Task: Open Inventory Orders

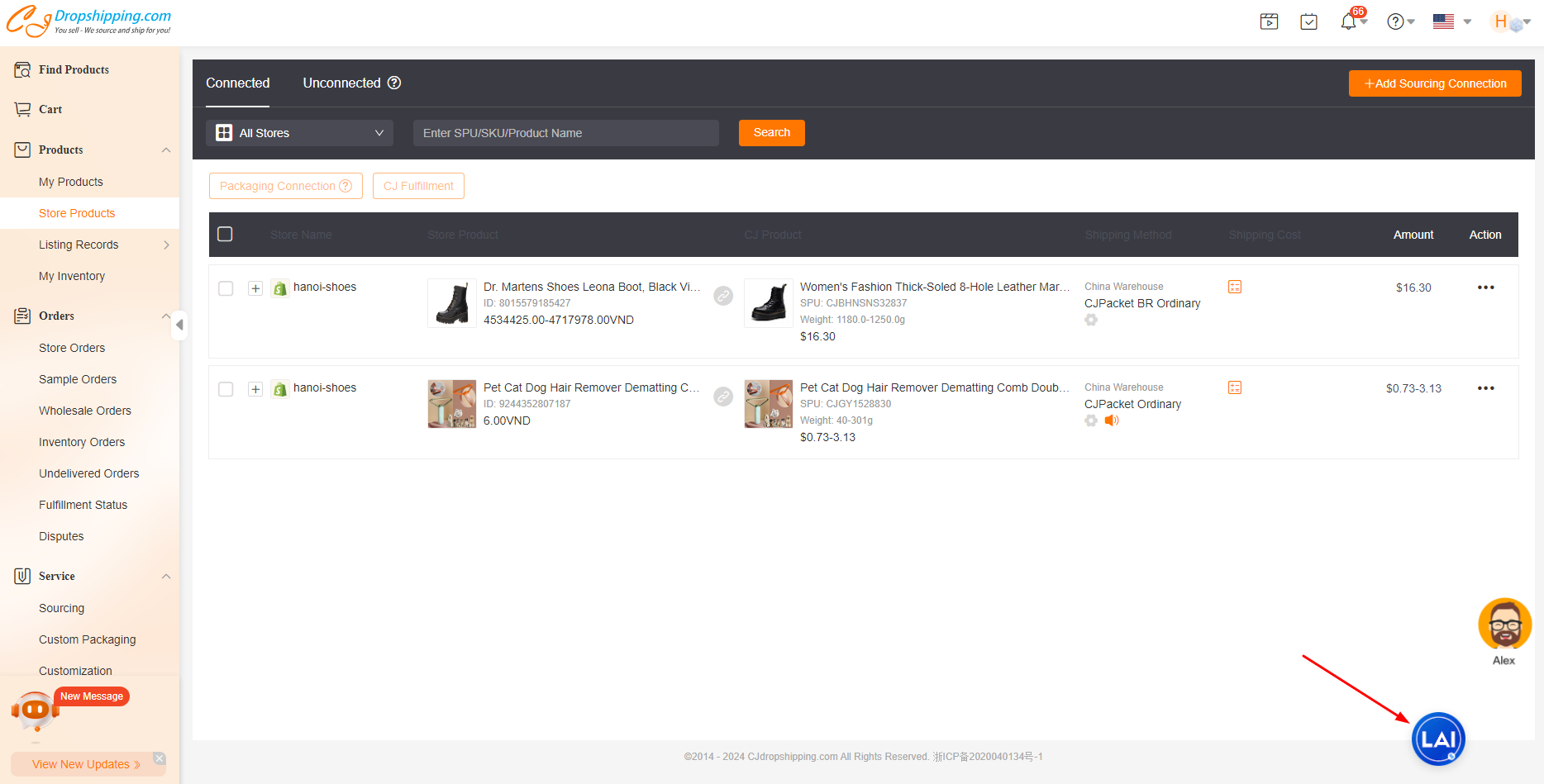Action: [x=82, y=442]
